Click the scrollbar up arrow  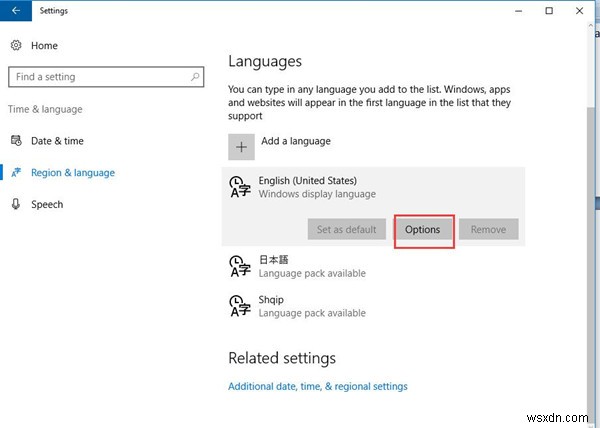click(x=590, y=26)
